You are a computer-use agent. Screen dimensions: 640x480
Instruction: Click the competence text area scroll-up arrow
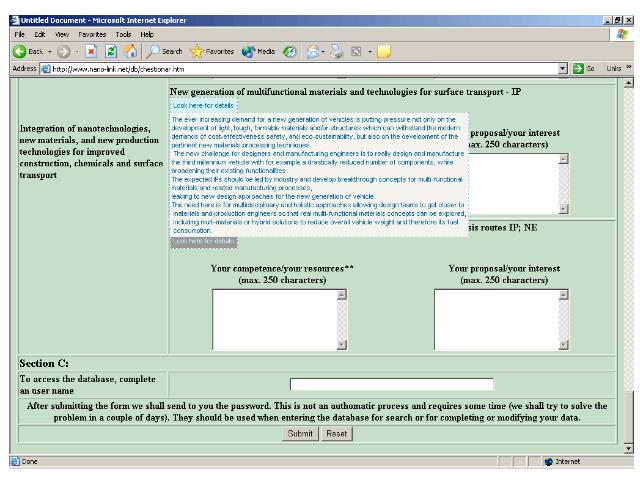(342, 295)
